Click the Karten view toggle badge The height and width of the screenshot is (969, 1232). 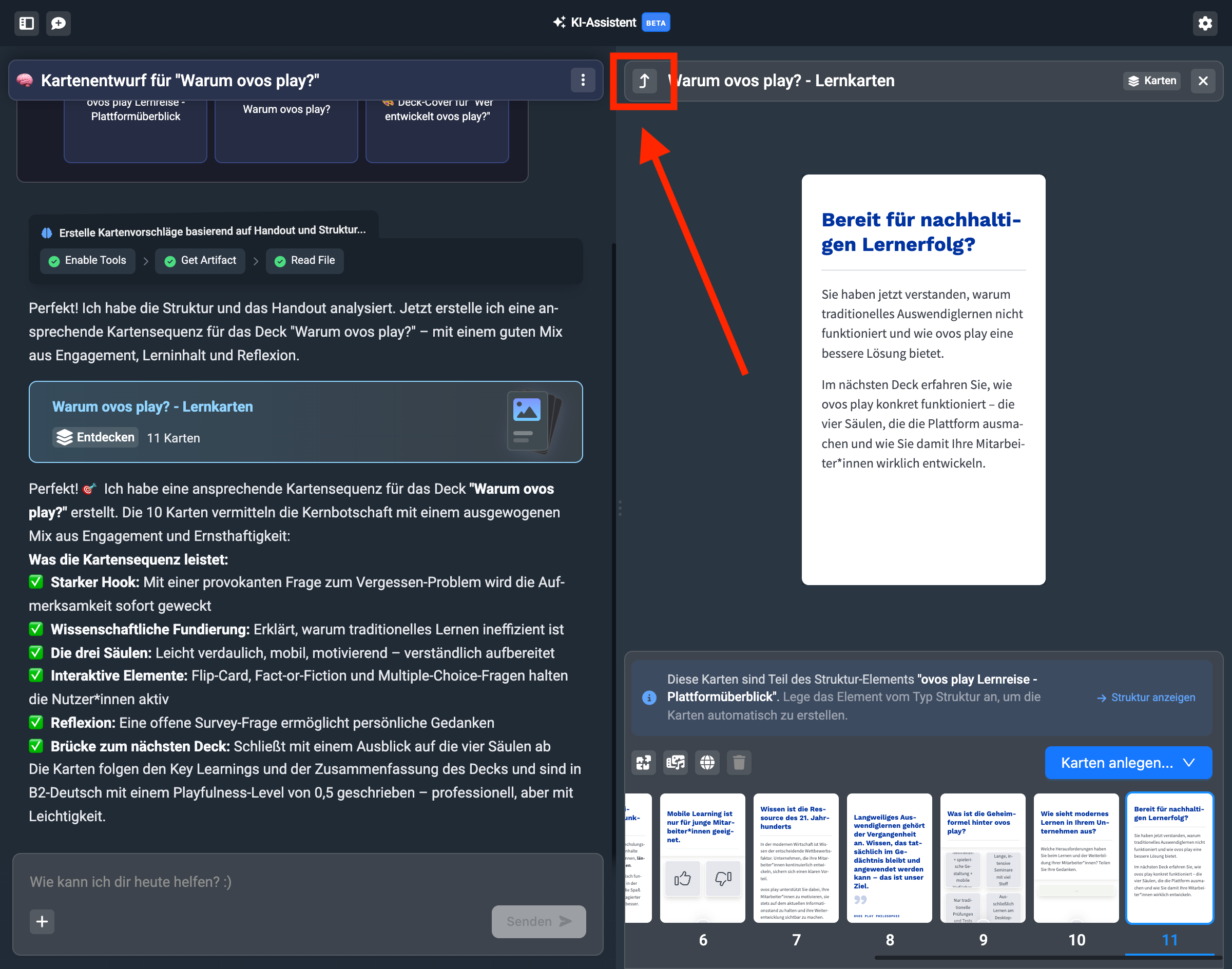coord(1152,81)
